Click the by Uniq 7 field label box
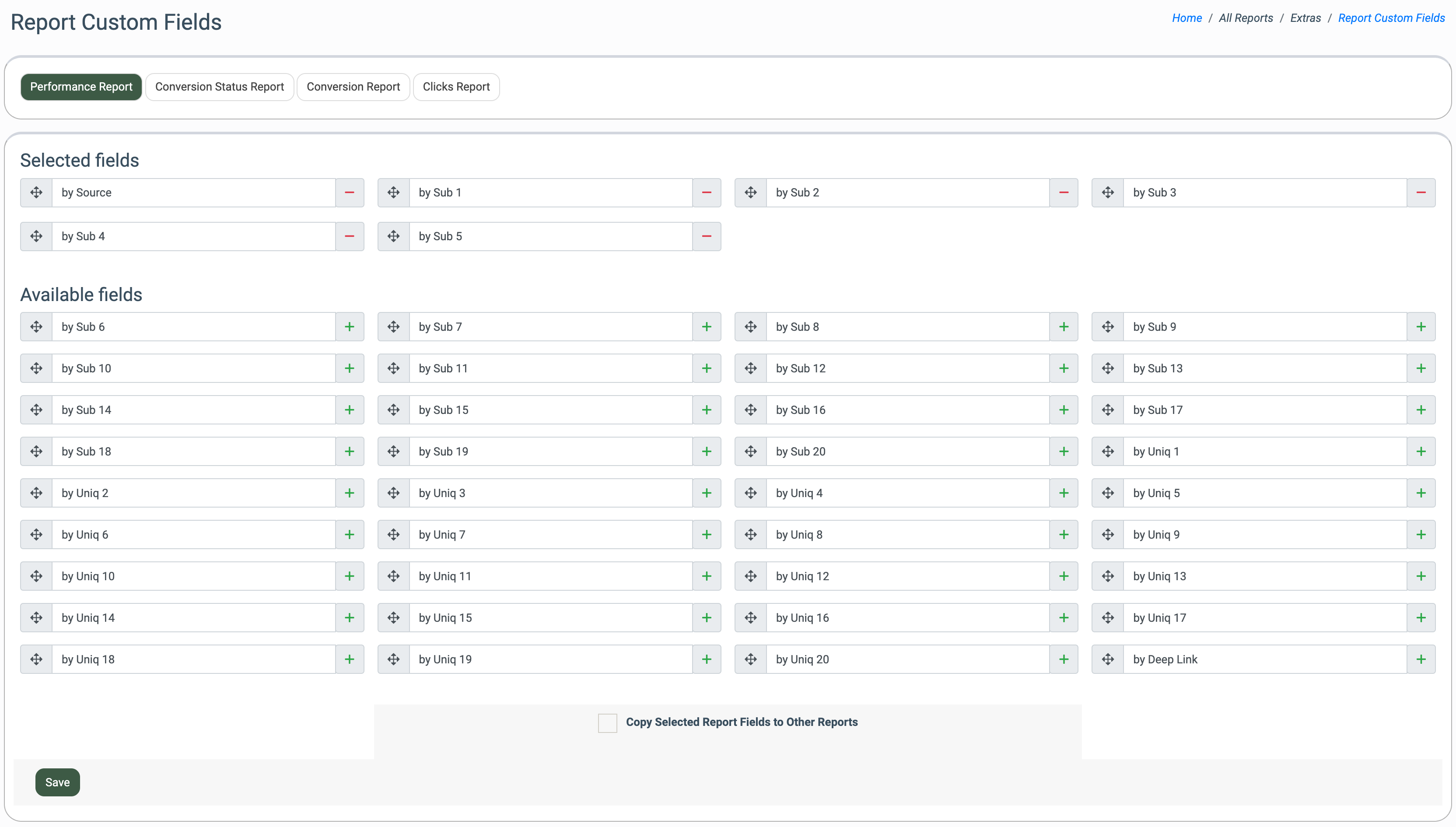 549,534
